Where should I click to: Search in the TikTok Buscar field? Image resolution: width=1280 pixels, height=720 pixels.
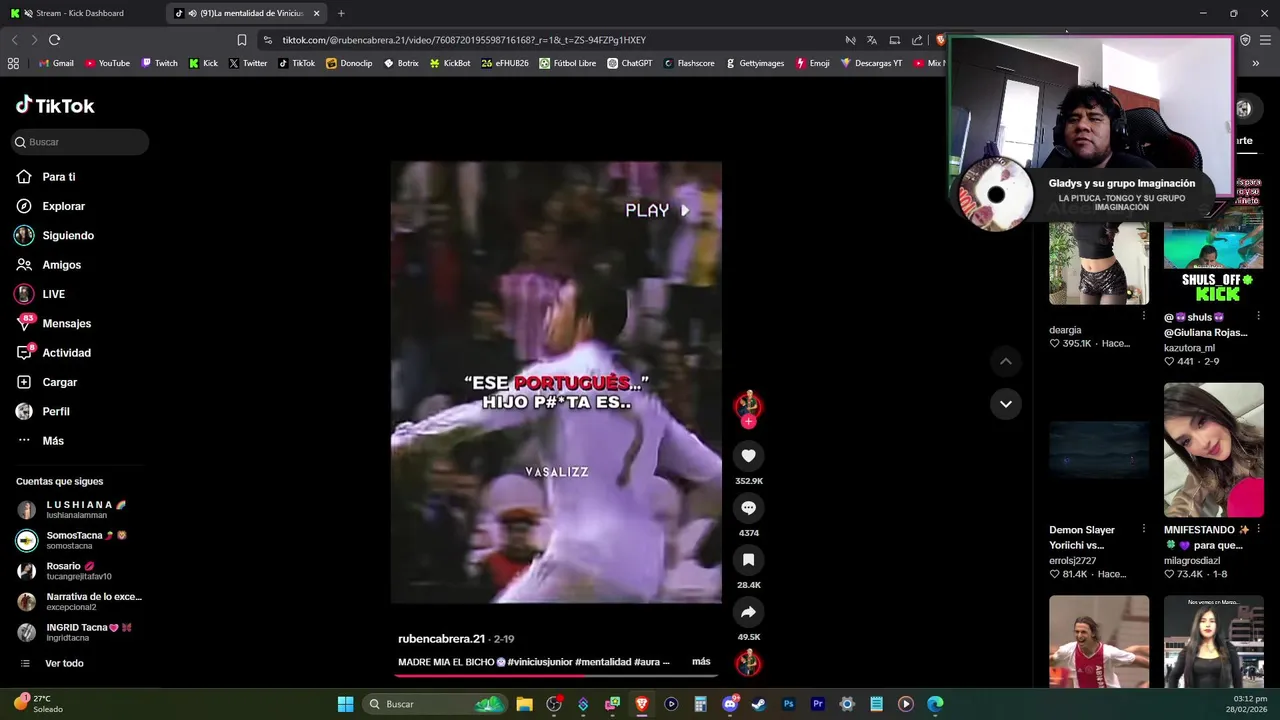click(x=80, y=142)
